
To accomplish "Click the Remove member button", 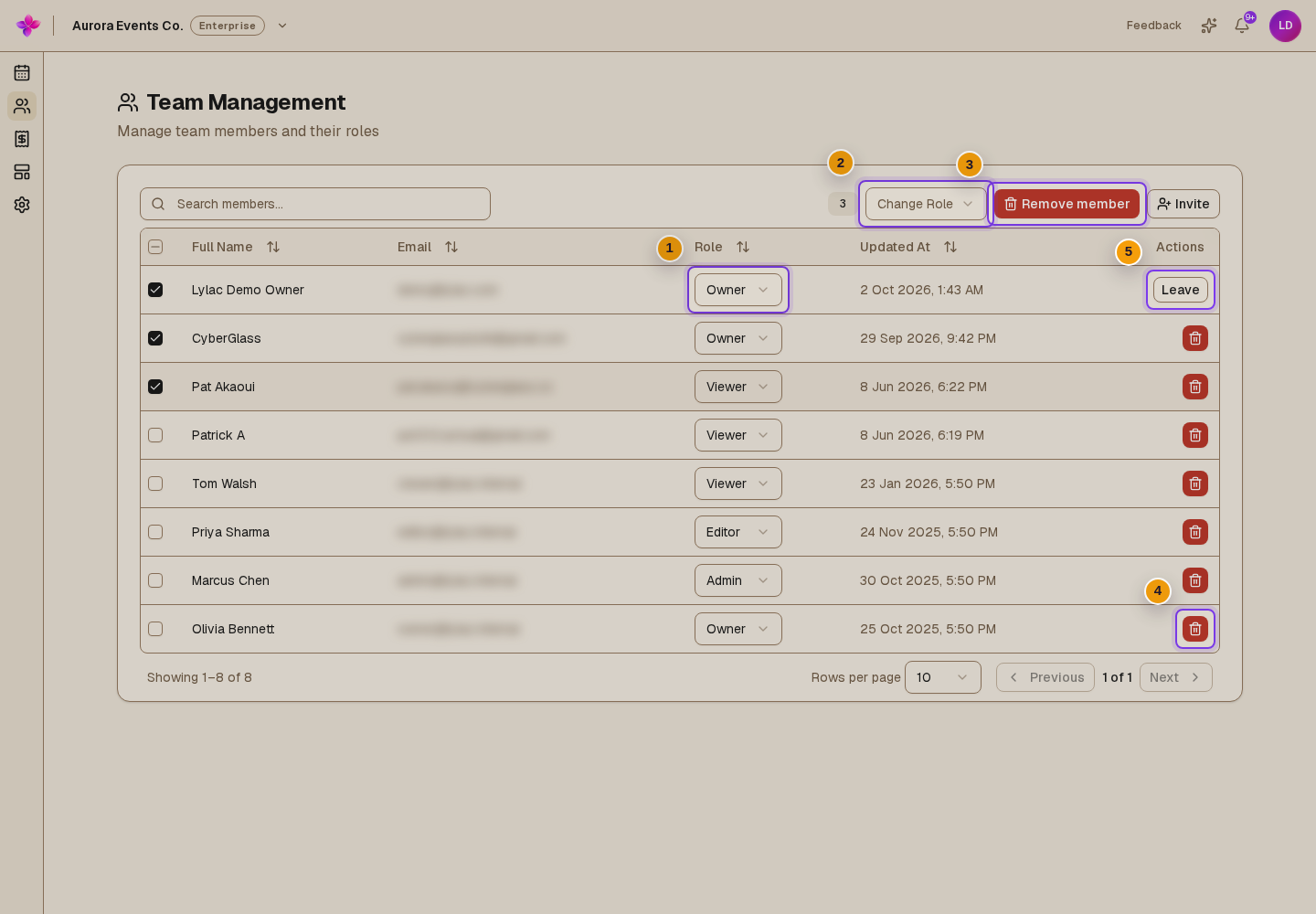I will (1067, 204).
